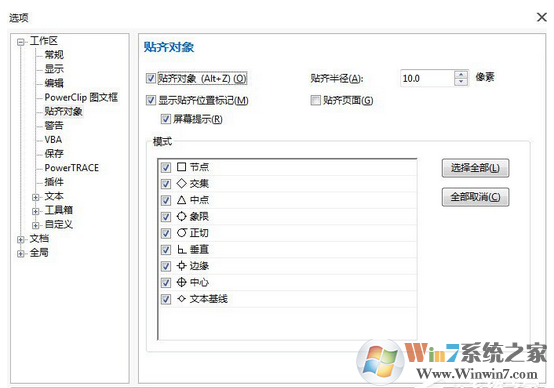Click 全部取消(C) button
The width and height of the screenshot is (554, 388).
(475, 197)
